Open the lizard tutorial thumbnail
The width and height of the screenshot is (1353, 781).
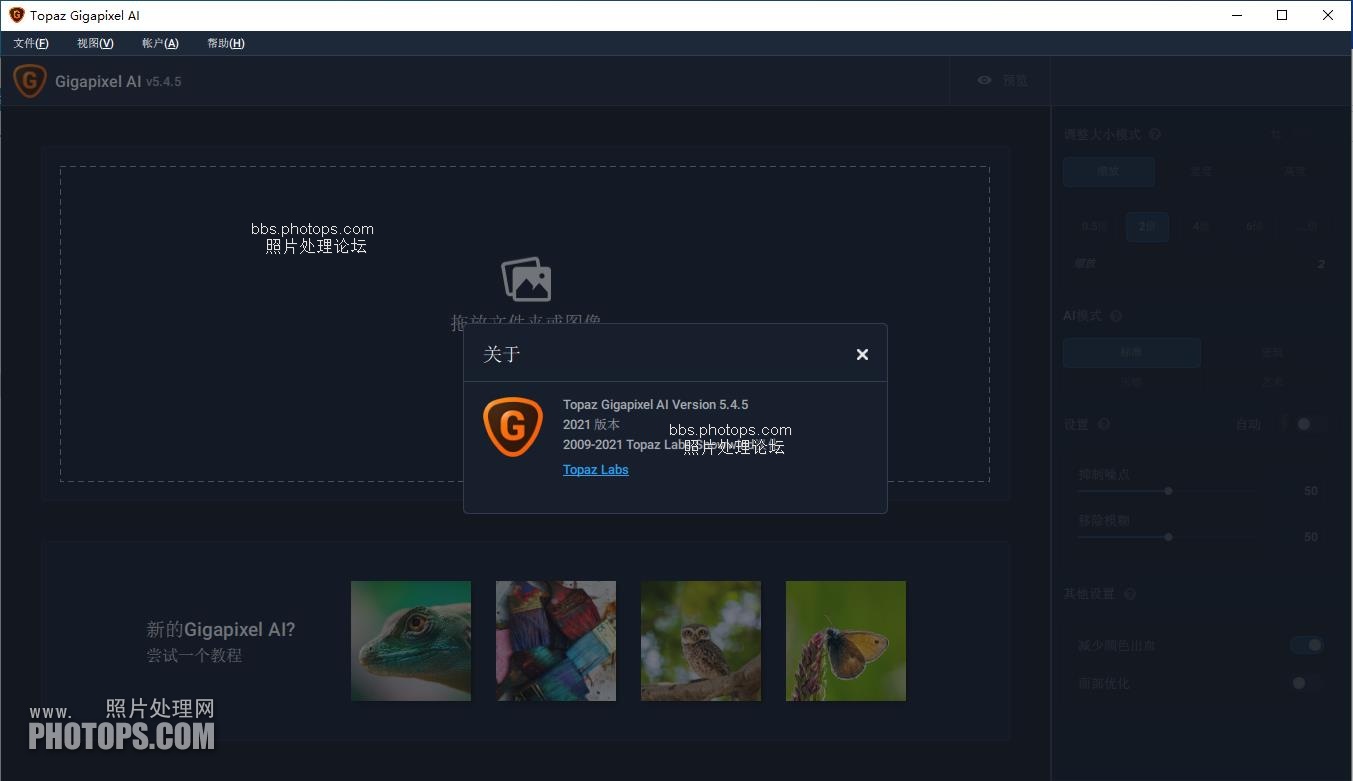coord(411,641)
